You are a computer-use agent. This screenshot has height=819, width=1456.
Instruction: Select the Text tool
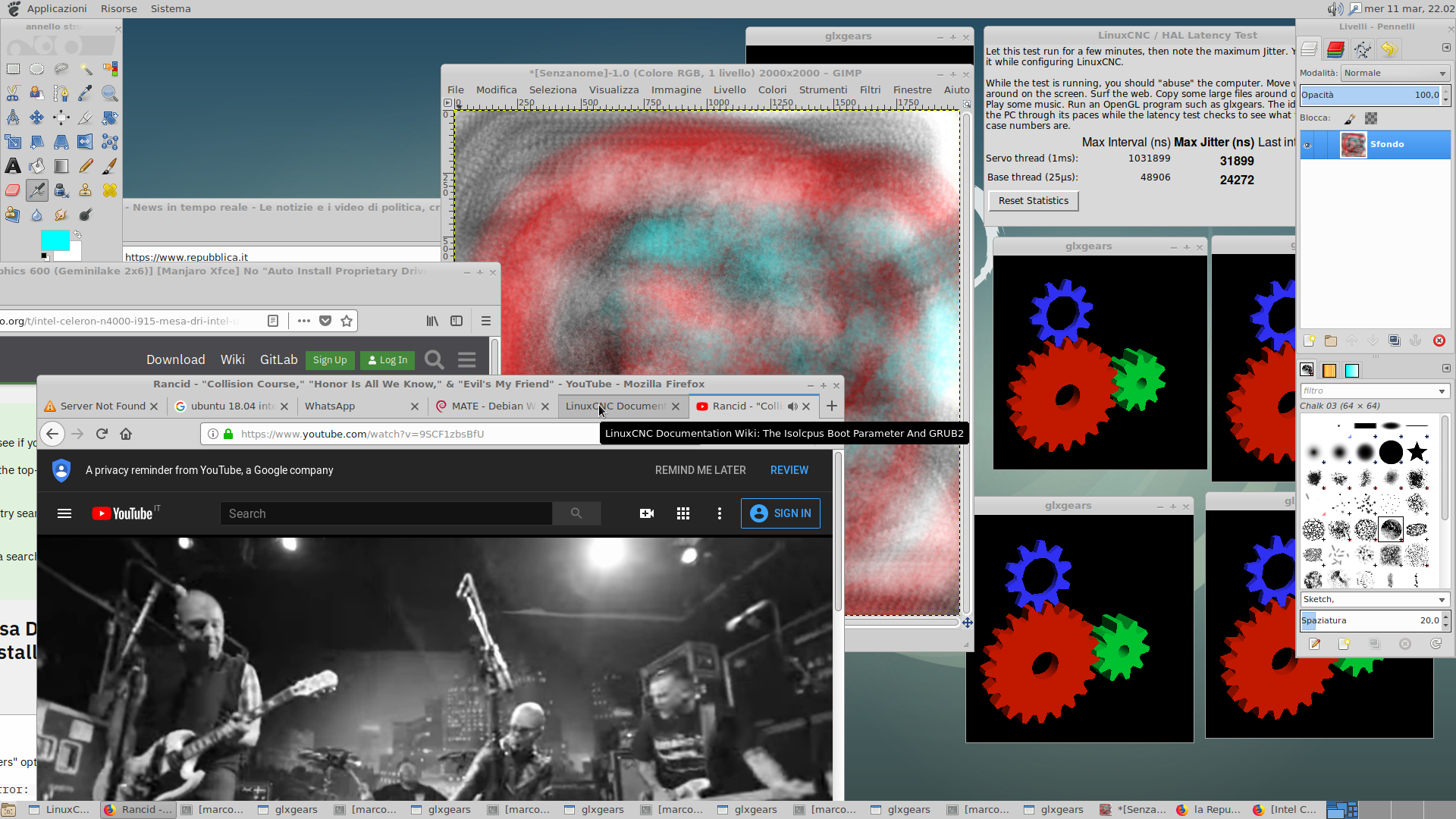tap(13, 166)
